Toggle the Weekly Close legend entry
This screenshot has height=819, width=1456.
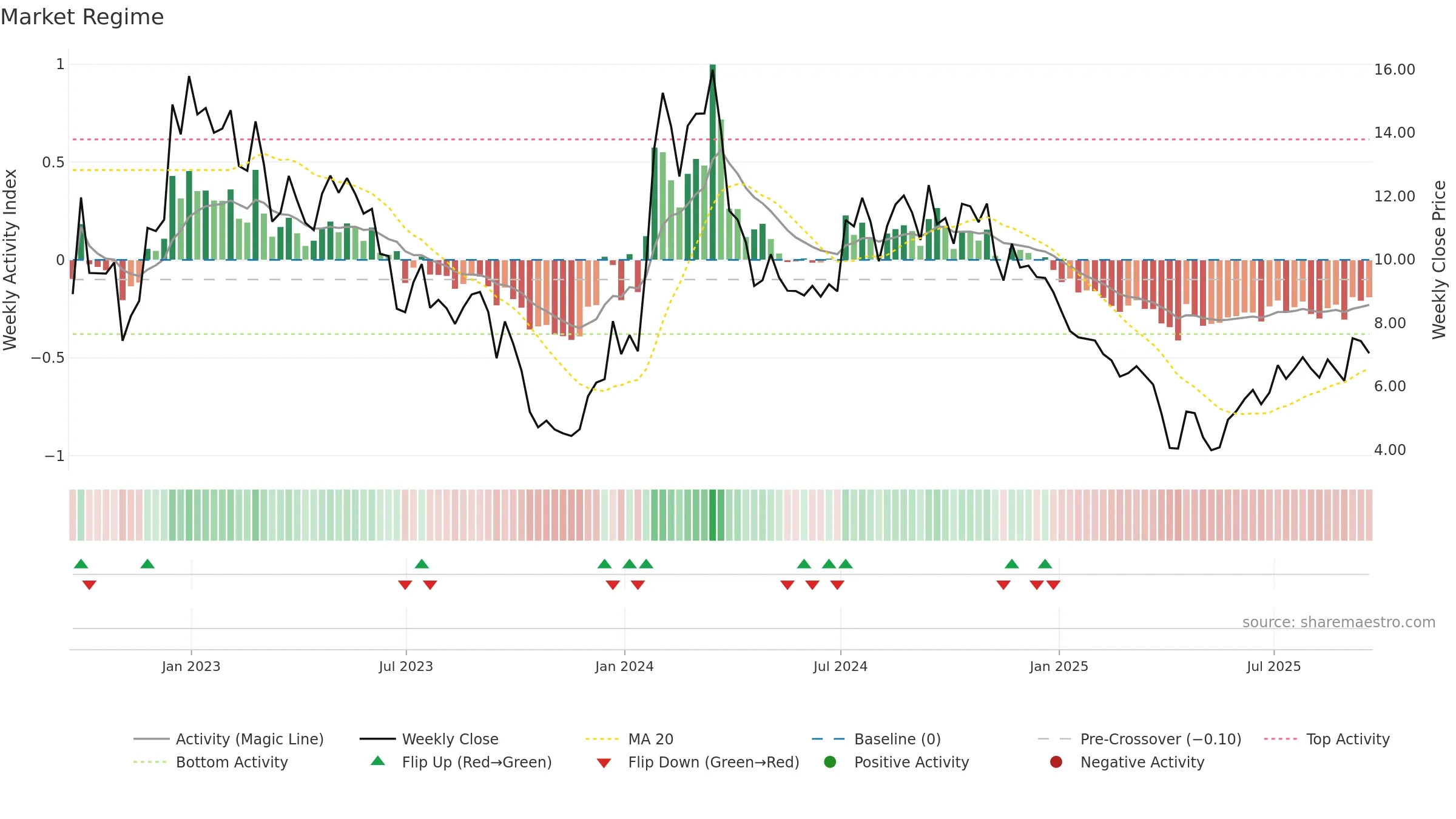tap(429, 739)
